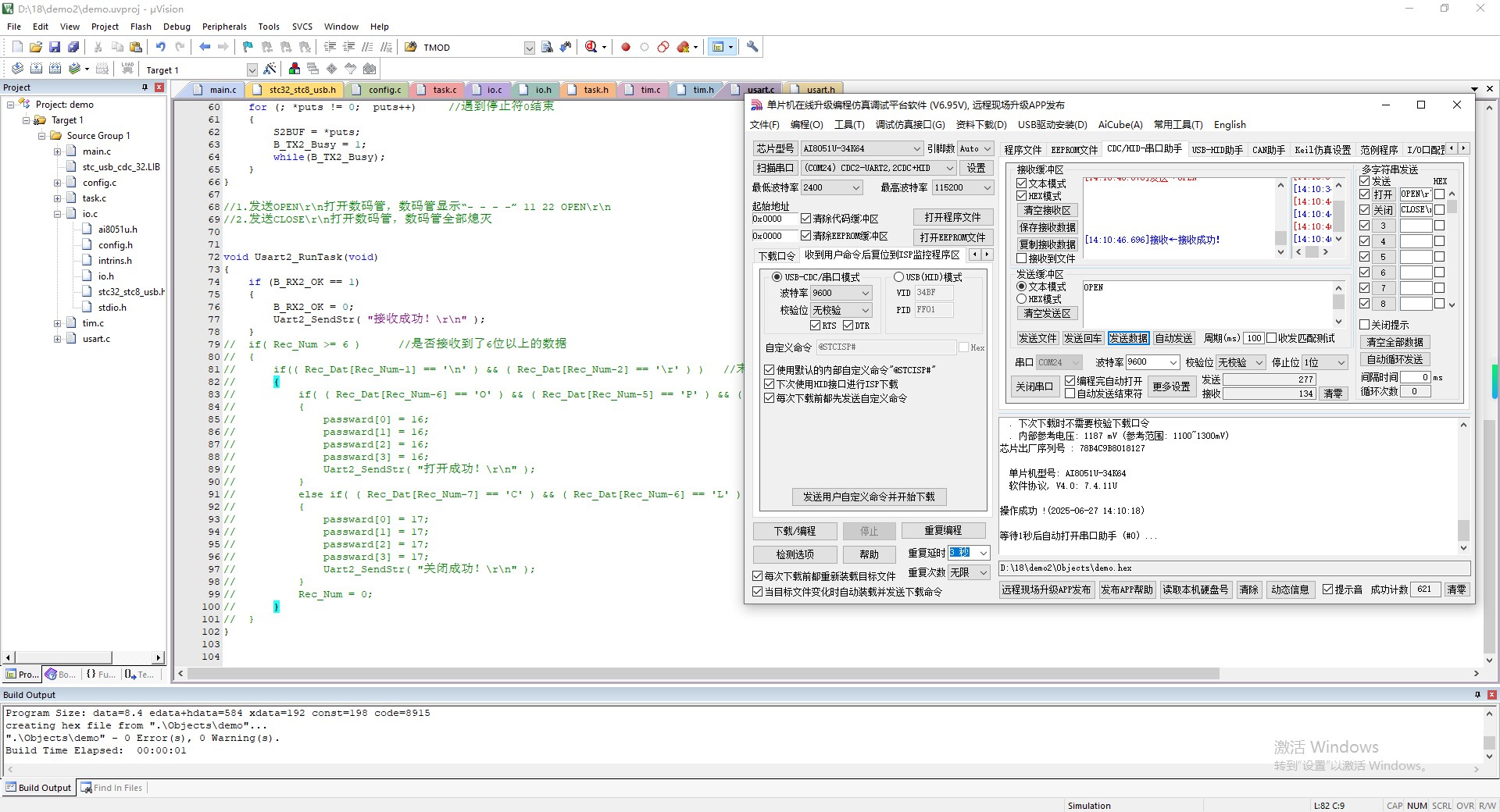
Task: Click the Open file folder icon
Action: click(36, 48)
